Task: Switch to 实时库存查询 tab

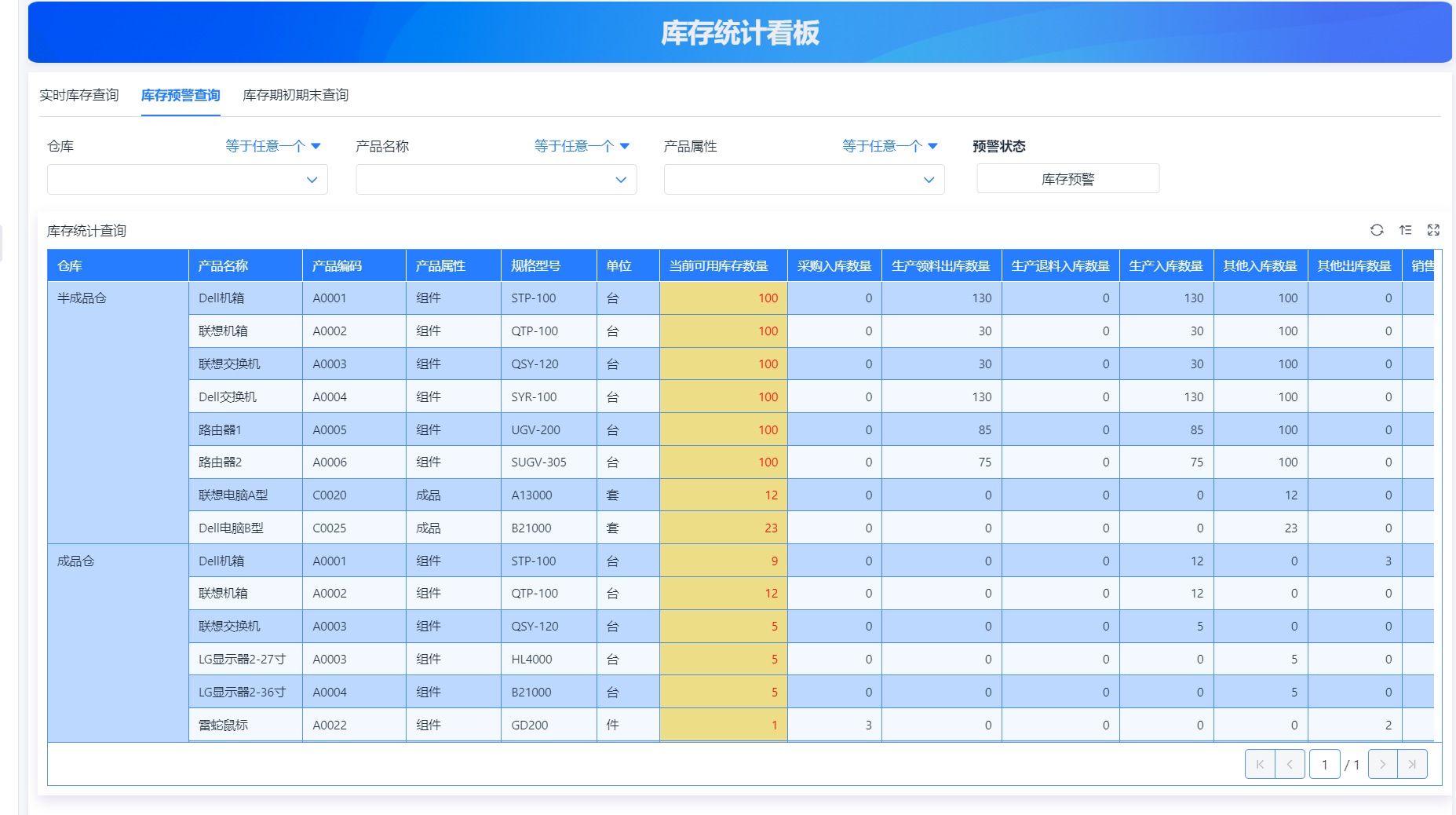Action: point(79,95)
